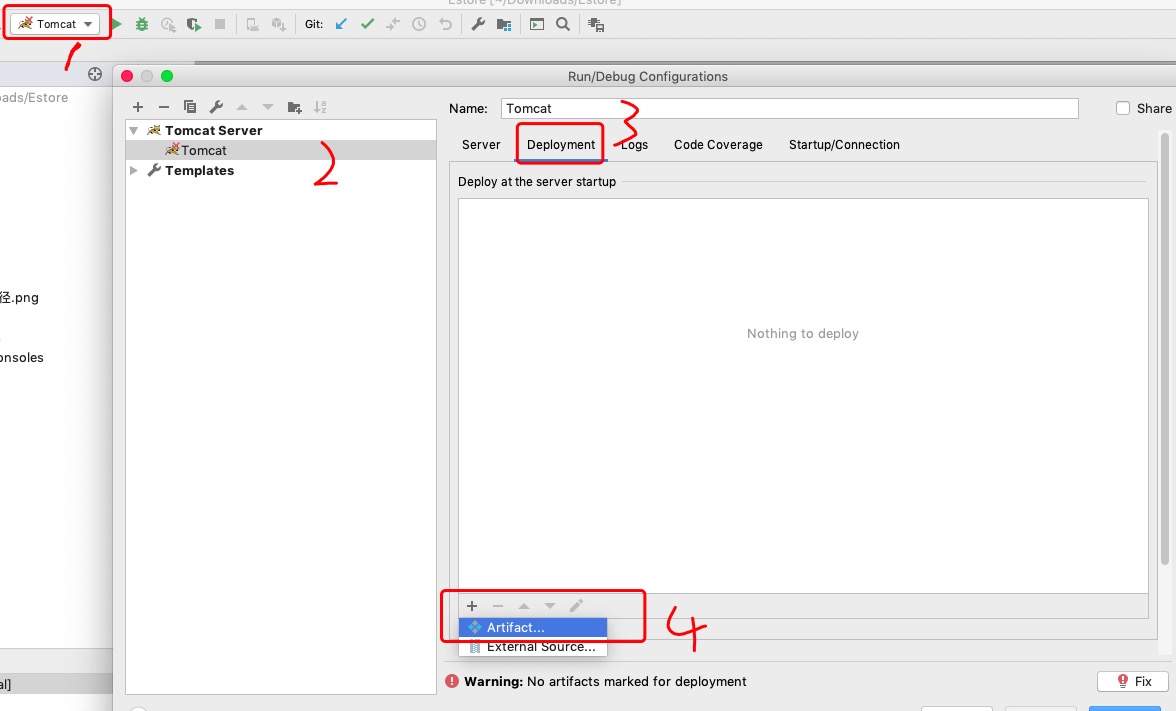This screenshot has height=711, width=1176.
Task: Open the Code Coverage tab
Action: [x=718, y=145]
